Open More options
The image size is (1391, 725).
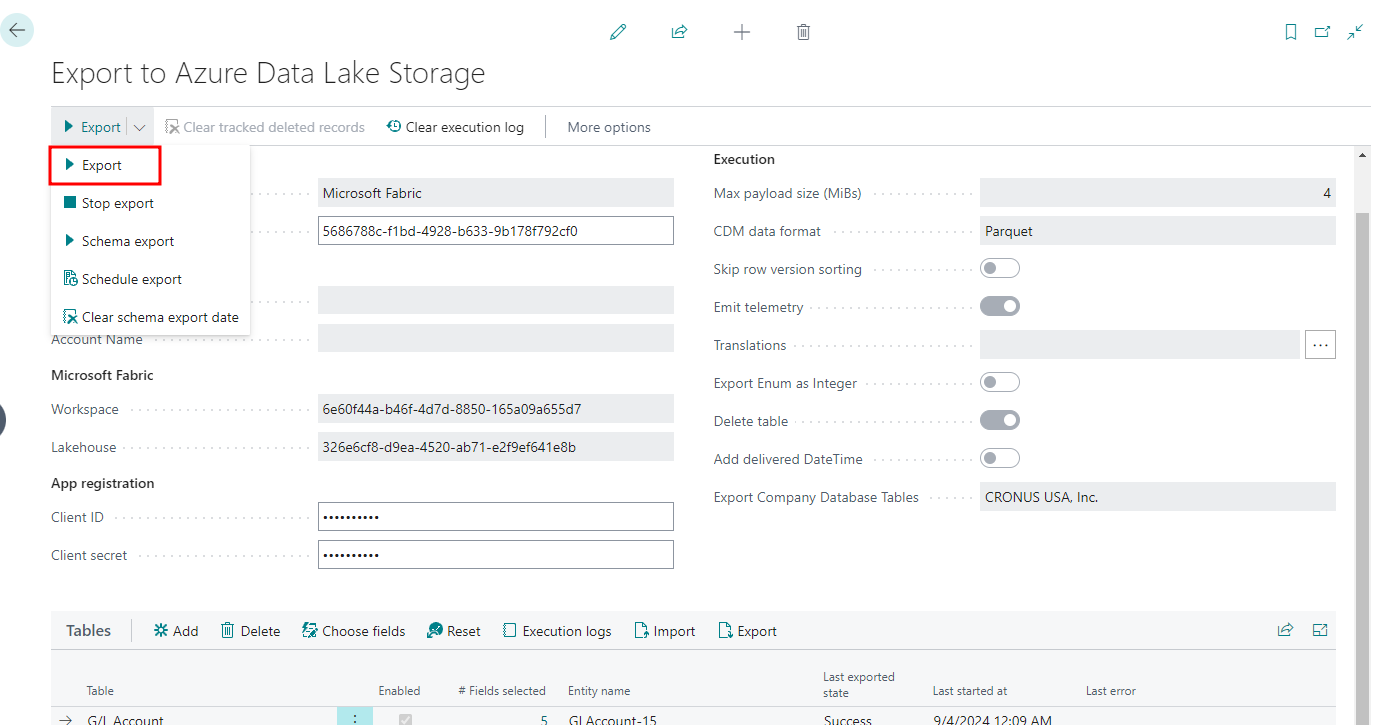[x=609, y=127]
